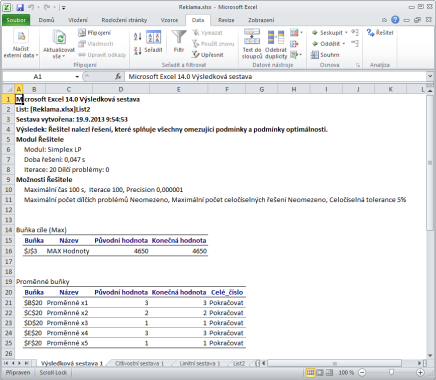
Task: Open the Osnova dialog launcher
Action: 358,65
